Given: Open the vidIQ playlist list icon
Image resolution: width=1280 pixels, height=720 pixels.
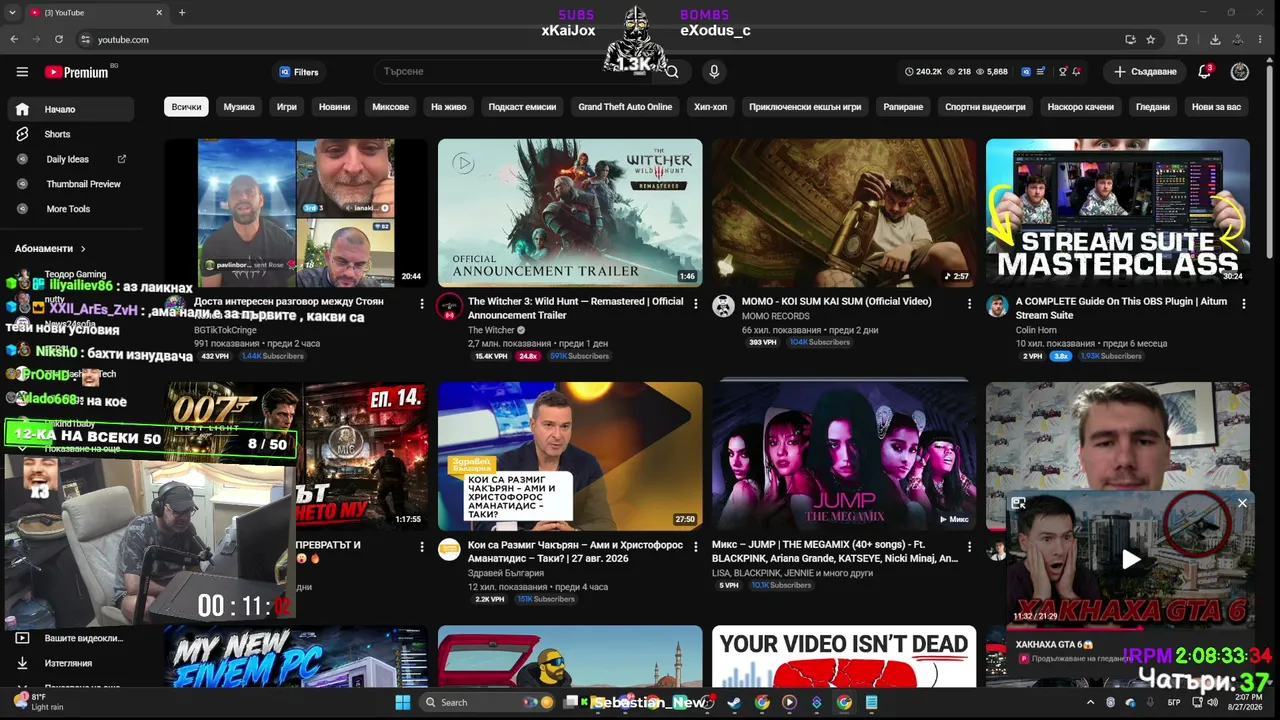Looking at the screenshot, I should coord(1042,72).
